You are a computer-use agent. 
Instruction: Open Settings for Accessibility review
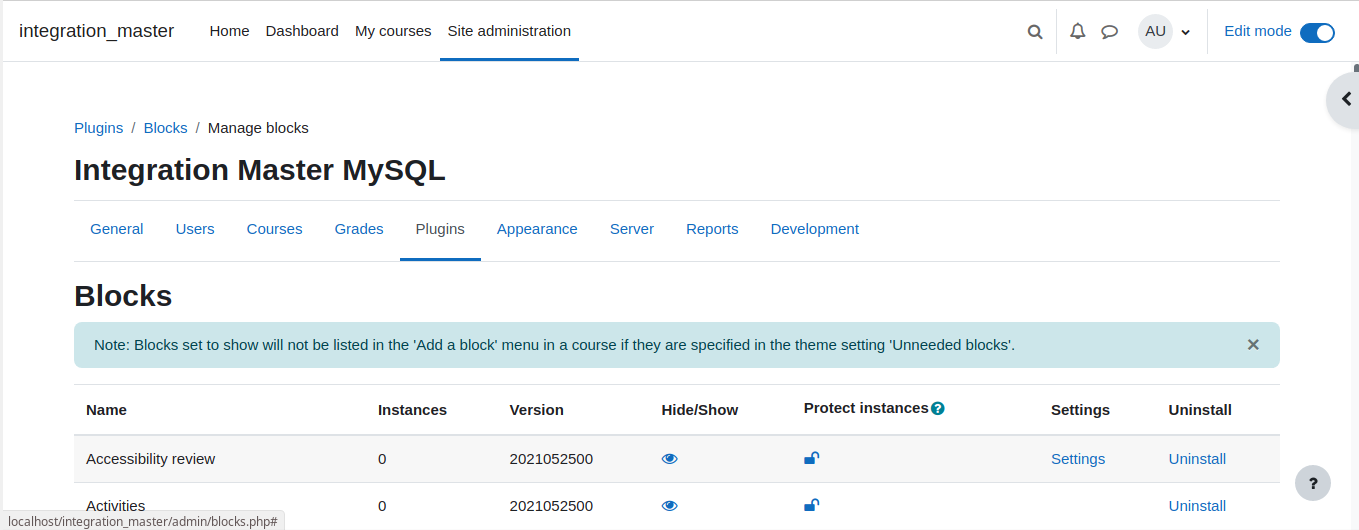coord(1078,459)
